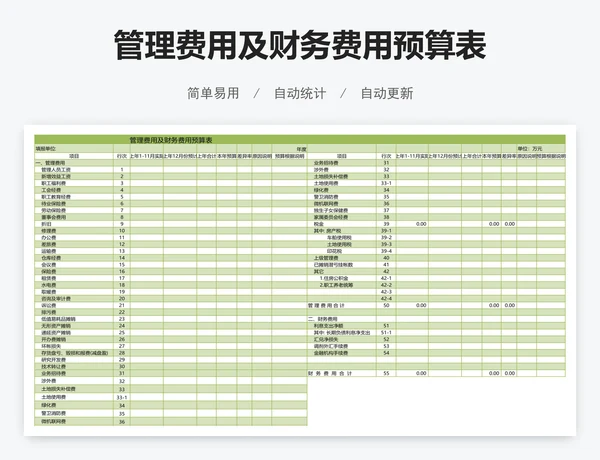
Task: Select the row number cell 42-3
Action: pyautogui.click(x=386, y=292)
